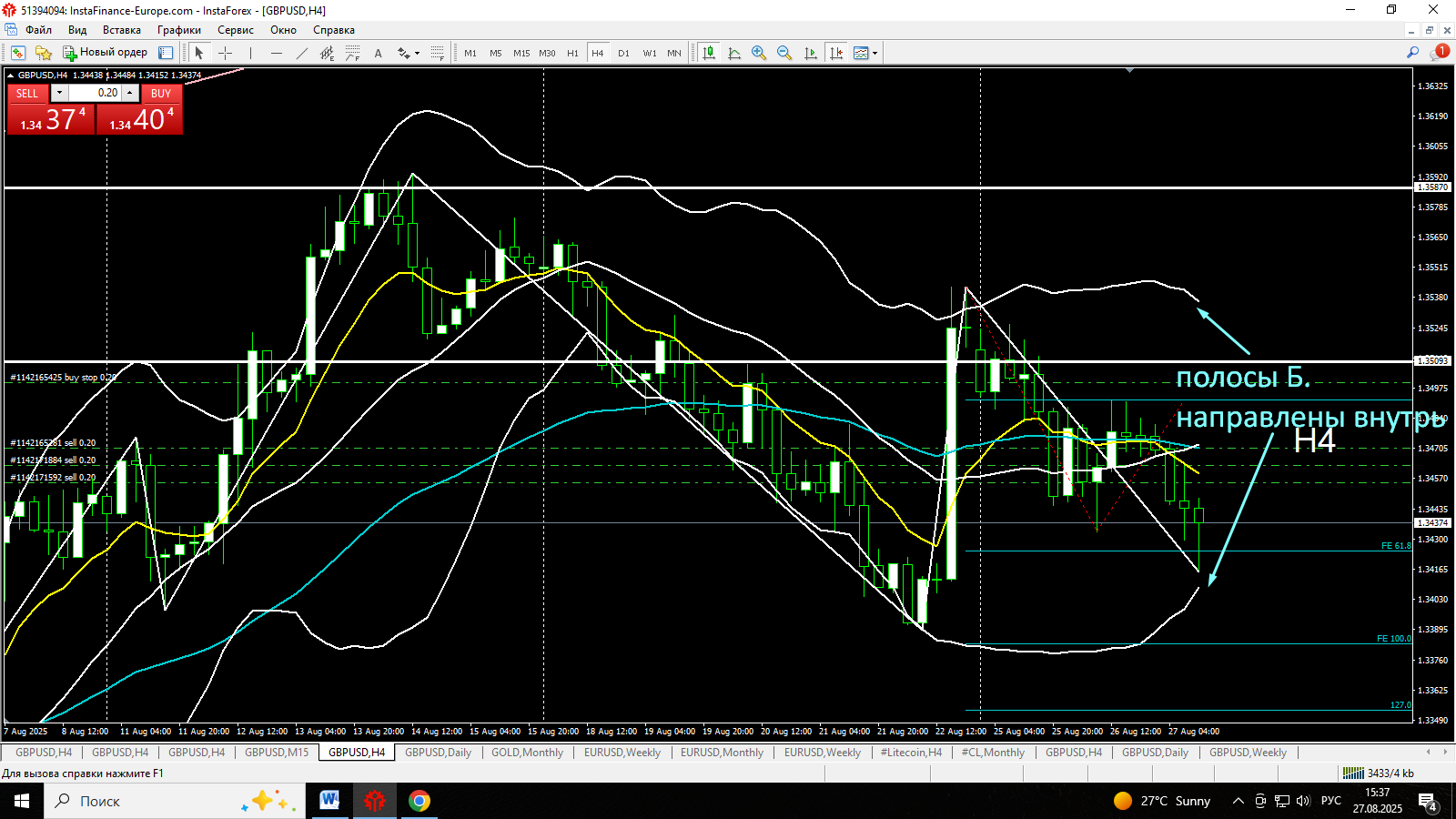Open the chart templates dropdown
The height and width of the screenshot is (819, 1456).
(x=875, y=53)
